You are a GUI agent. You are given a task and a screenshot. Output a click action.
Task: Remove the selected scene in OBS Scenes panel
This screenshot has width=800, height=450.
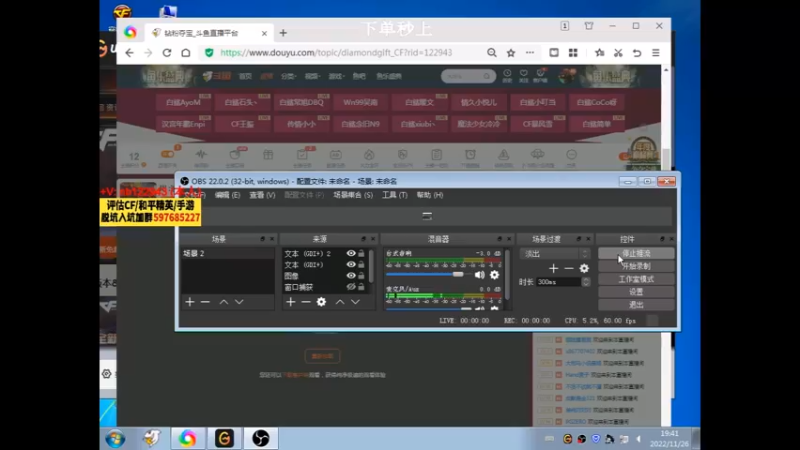coord(205,302)
